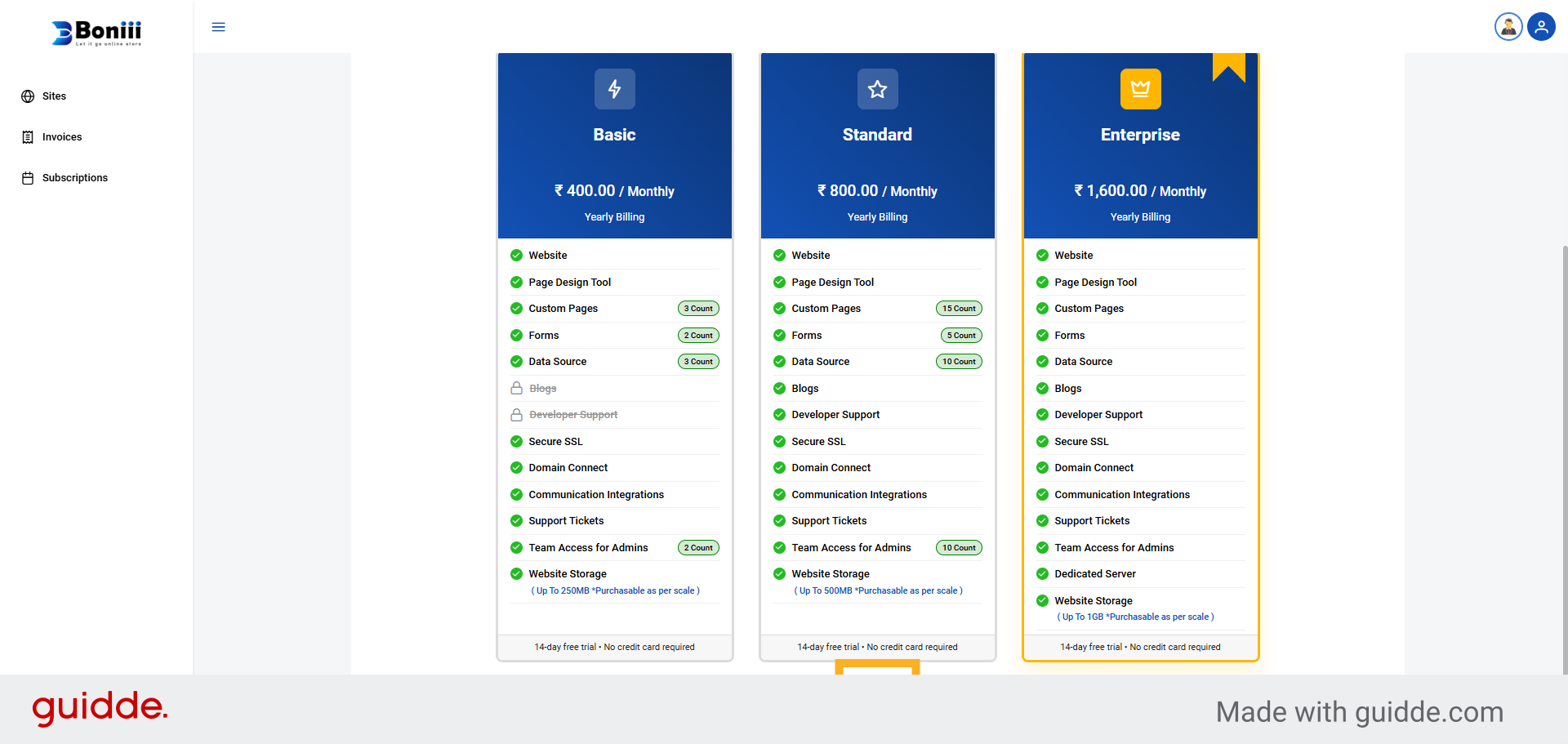Image resolution: width=1568 pixels, height=744 pixels.
Task: Click the Enterprise bookmark ribbon
Action: pyautogui.click(x=1228, y=65)
